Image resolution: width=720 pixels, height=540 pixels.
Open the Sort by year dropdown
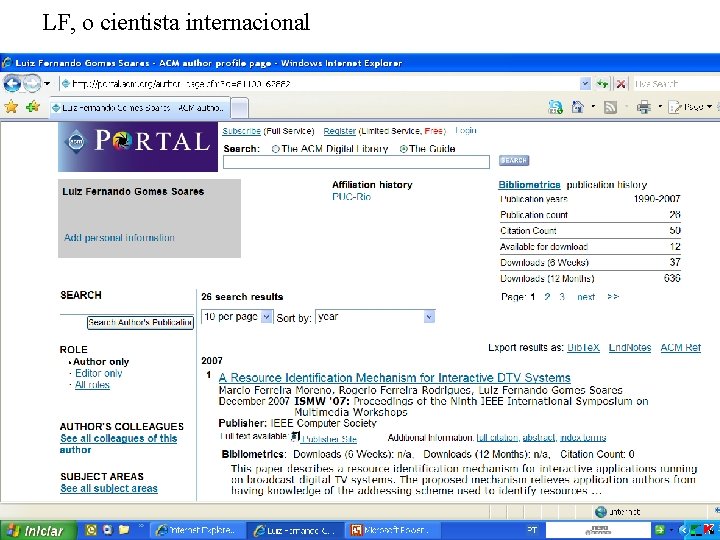(375, 317)
